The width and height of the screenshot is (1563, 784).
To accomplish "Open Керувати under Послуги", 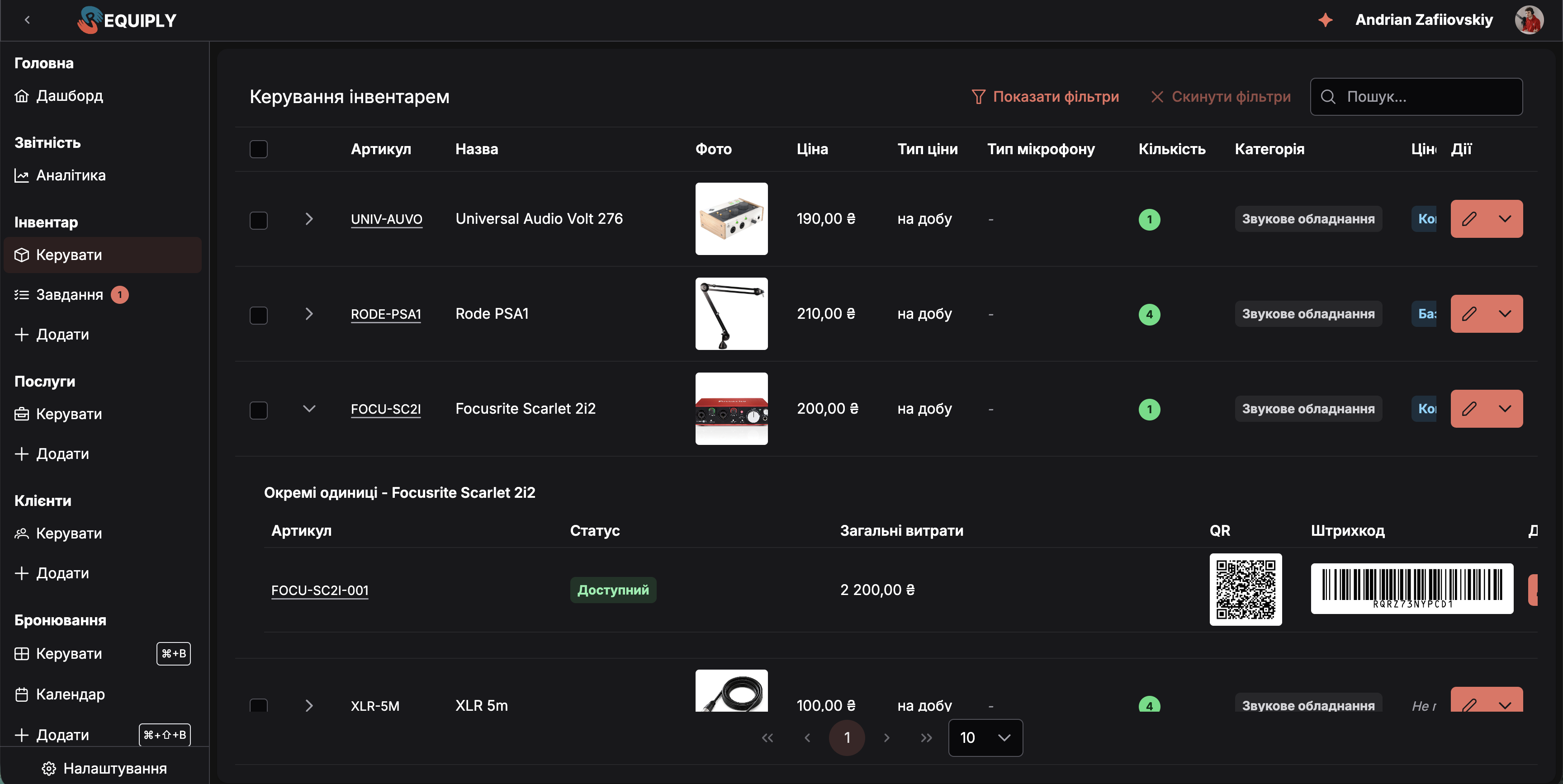I will 103,414.
